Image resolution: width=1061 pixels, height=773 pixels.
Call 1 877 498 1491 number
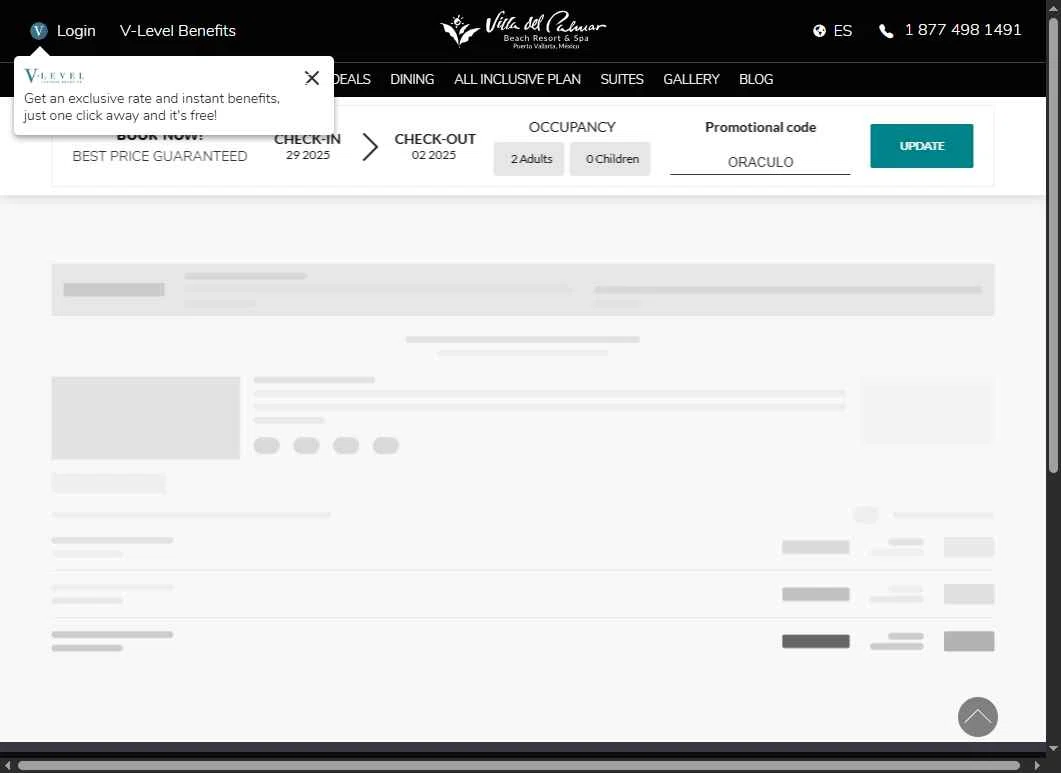(x=963, y=30)
